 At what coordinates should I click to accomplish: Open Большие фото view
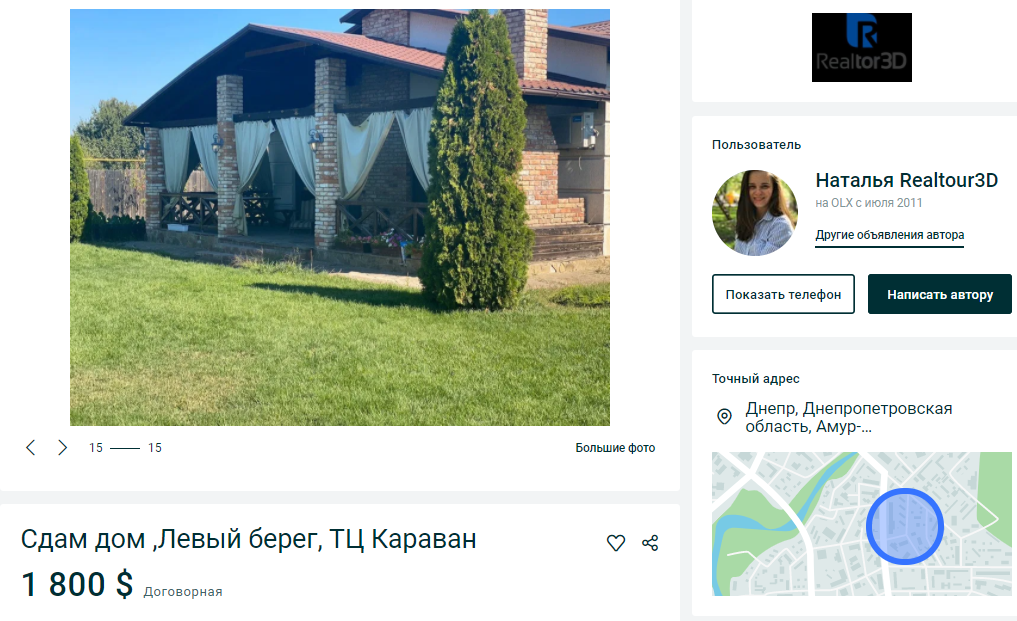pos(615,448)
